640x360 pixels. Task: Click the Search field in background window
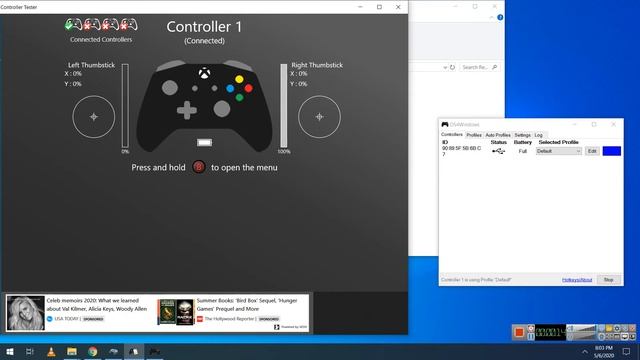click(479, 67)
